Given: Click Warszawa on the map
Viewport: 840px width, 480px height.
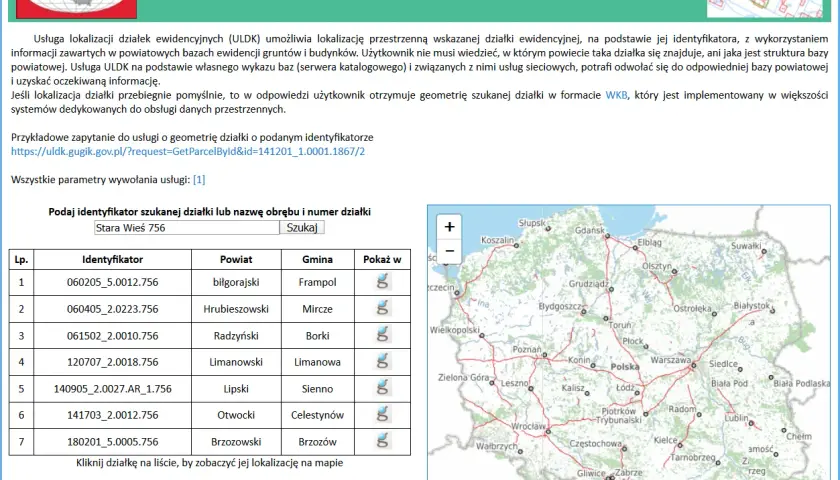Looking at the screenshot, I should click(x=671, y=361).
